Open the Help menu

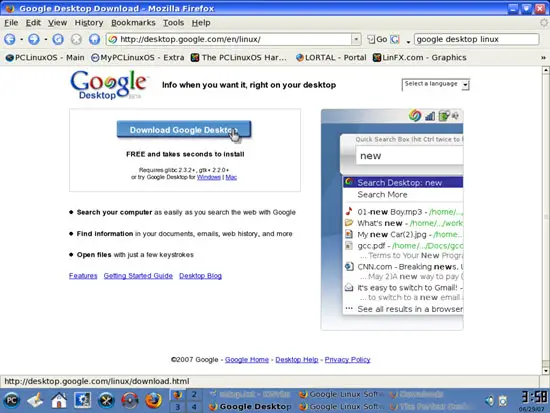pos(201,23)
